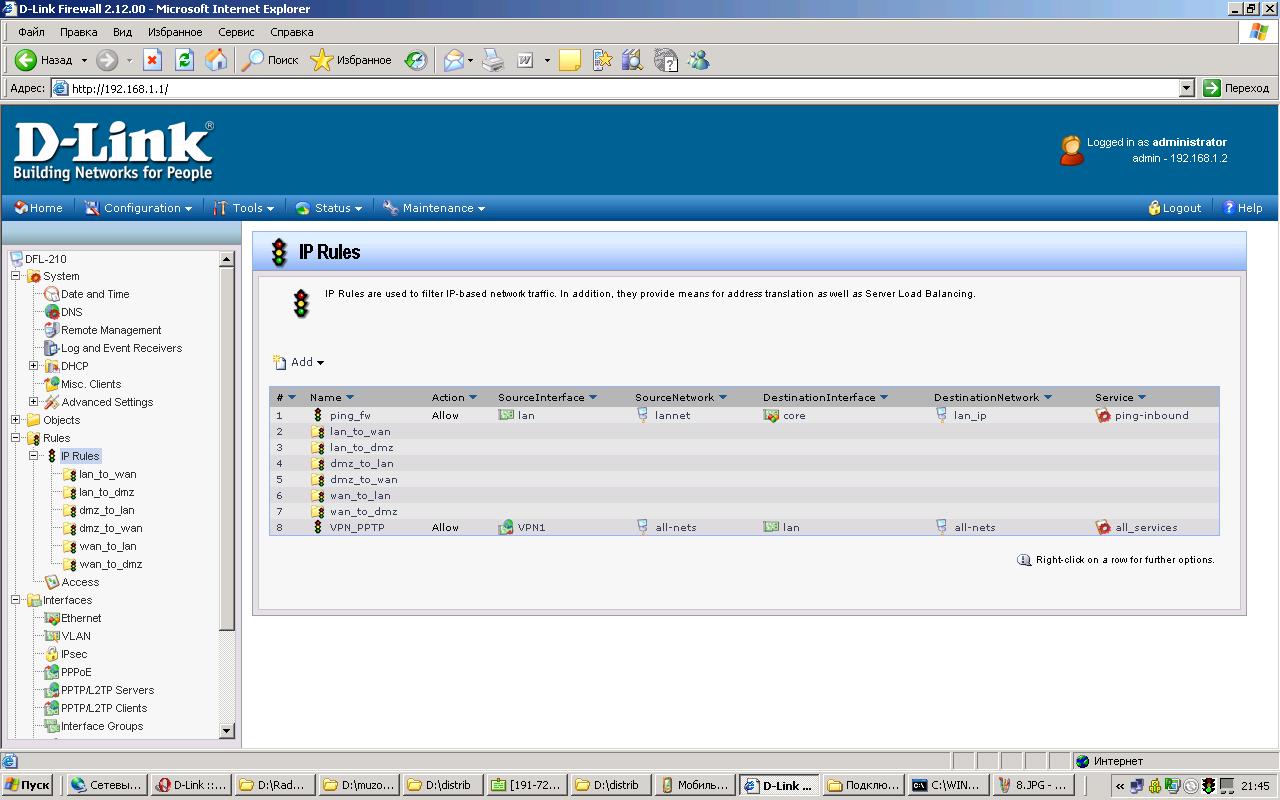The image size is (1280, 800).
Task: Open the Maintenance menu
Action: click(x=434, y=208)
